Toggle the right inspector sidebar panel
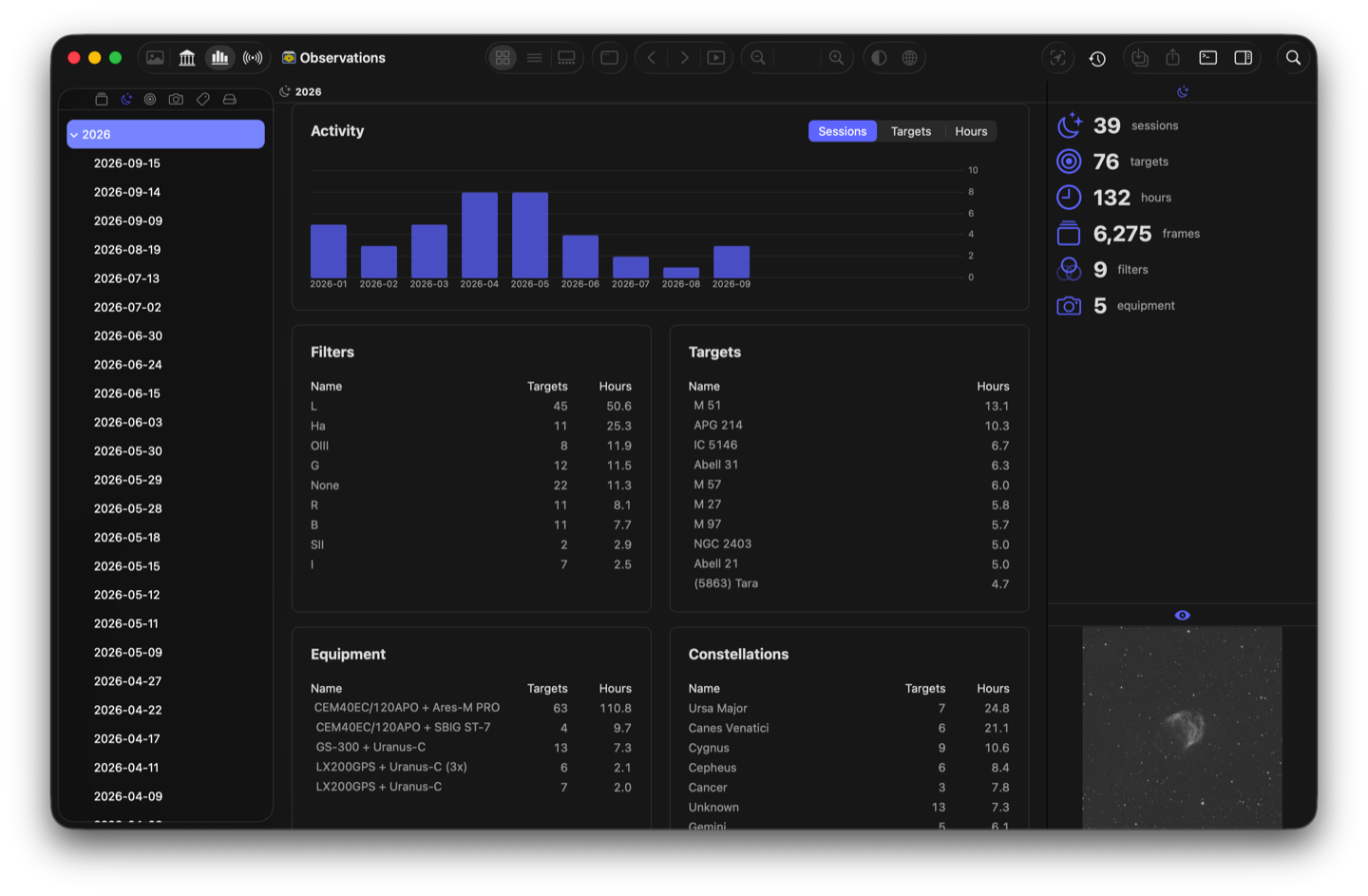1368x896 pixels. pyautogui.click(x=1243, y=58)
